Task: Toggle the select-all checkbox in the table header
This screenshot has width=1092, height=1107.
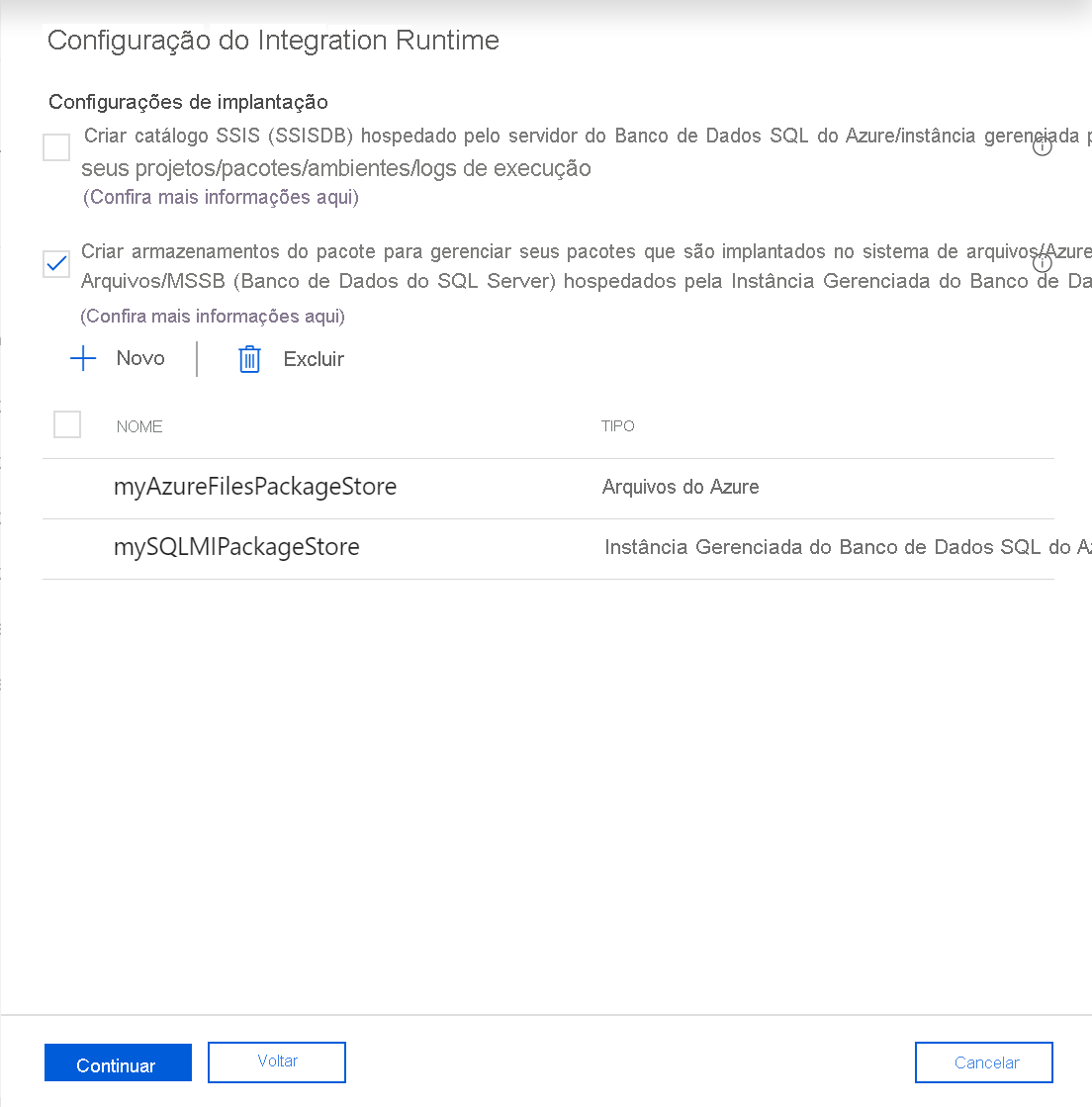Action: 67,423
